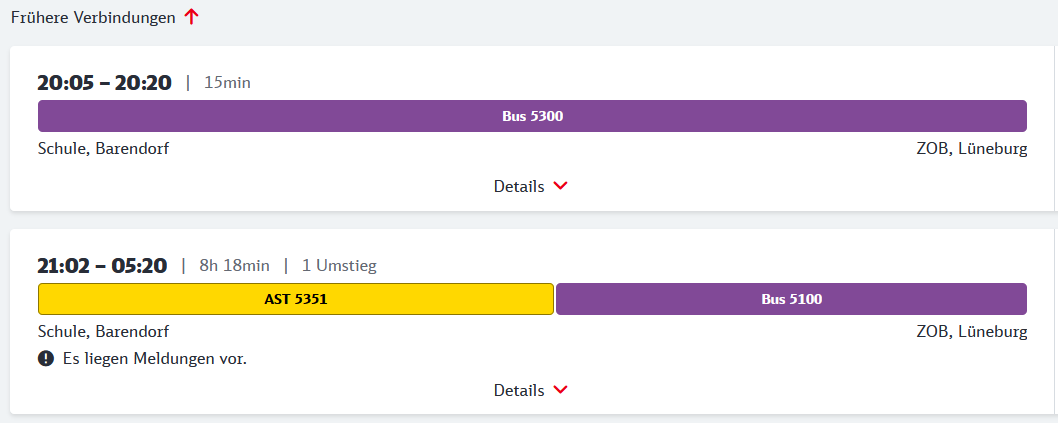Click ZOB, Lüneburg in the second connection
This screenshot has width=1058, height=423.
[x=971, y=331]
